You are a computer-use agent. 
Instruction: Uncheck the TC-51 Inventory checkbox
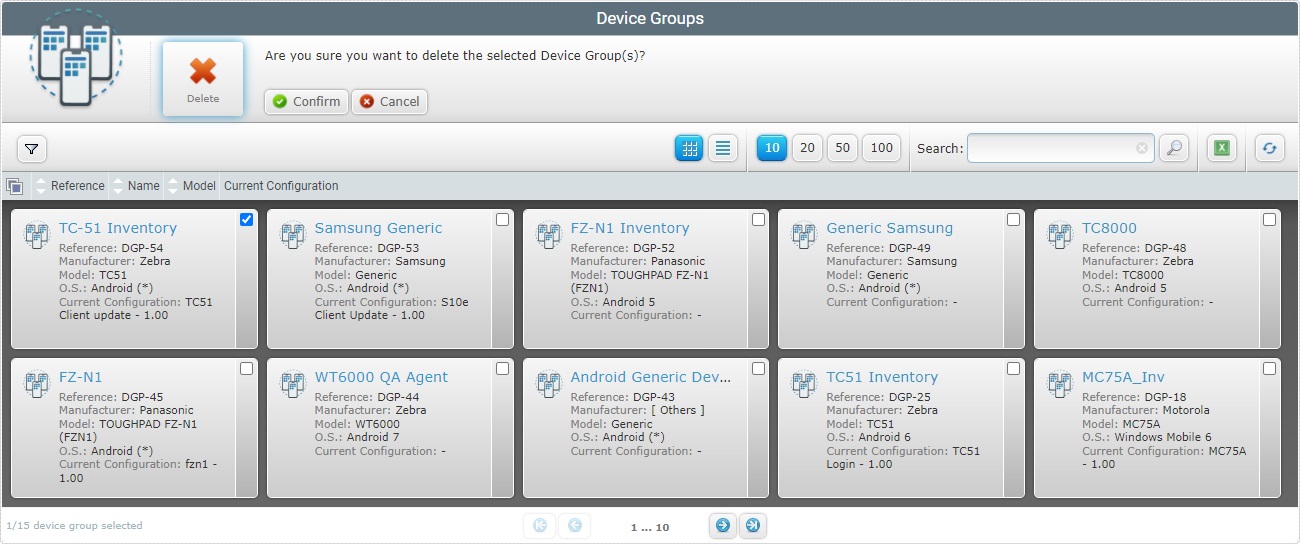click(247, 220)
